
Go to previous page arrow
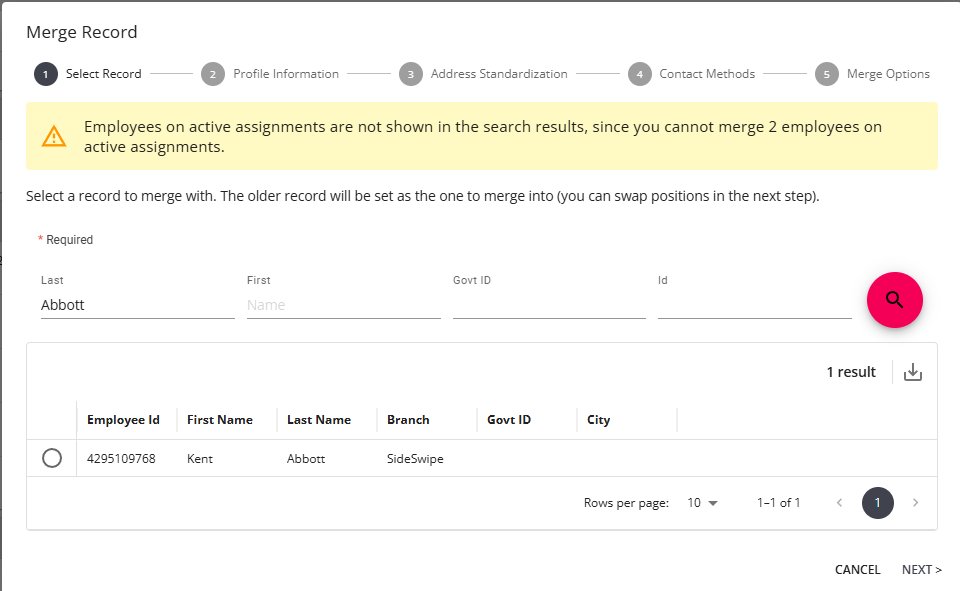click(x=839, y=502)
